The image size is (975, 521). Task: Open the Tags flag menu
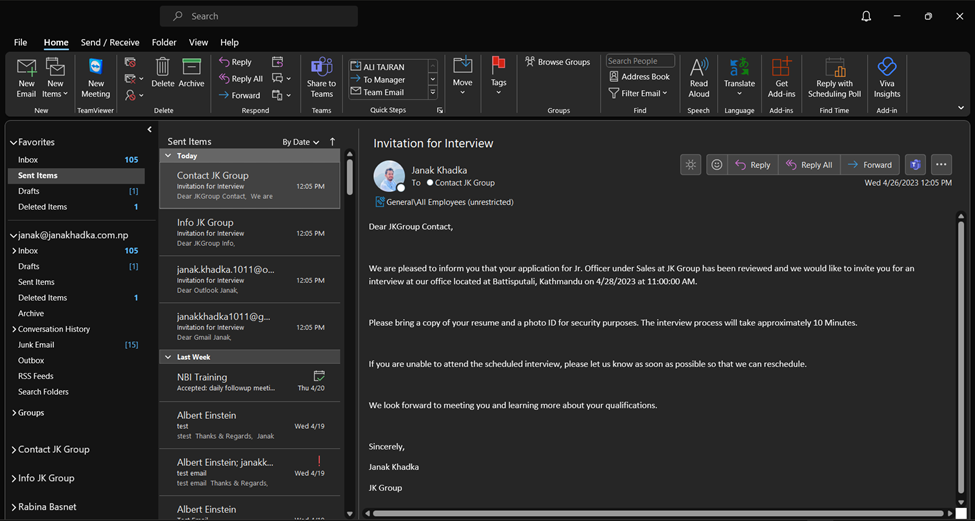tap(499, 76)
